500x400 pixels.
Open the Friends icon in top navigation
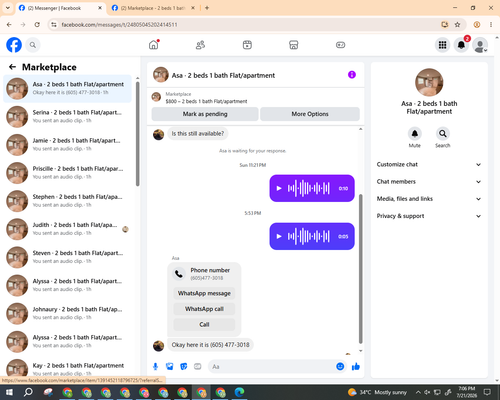click(200, 45)
